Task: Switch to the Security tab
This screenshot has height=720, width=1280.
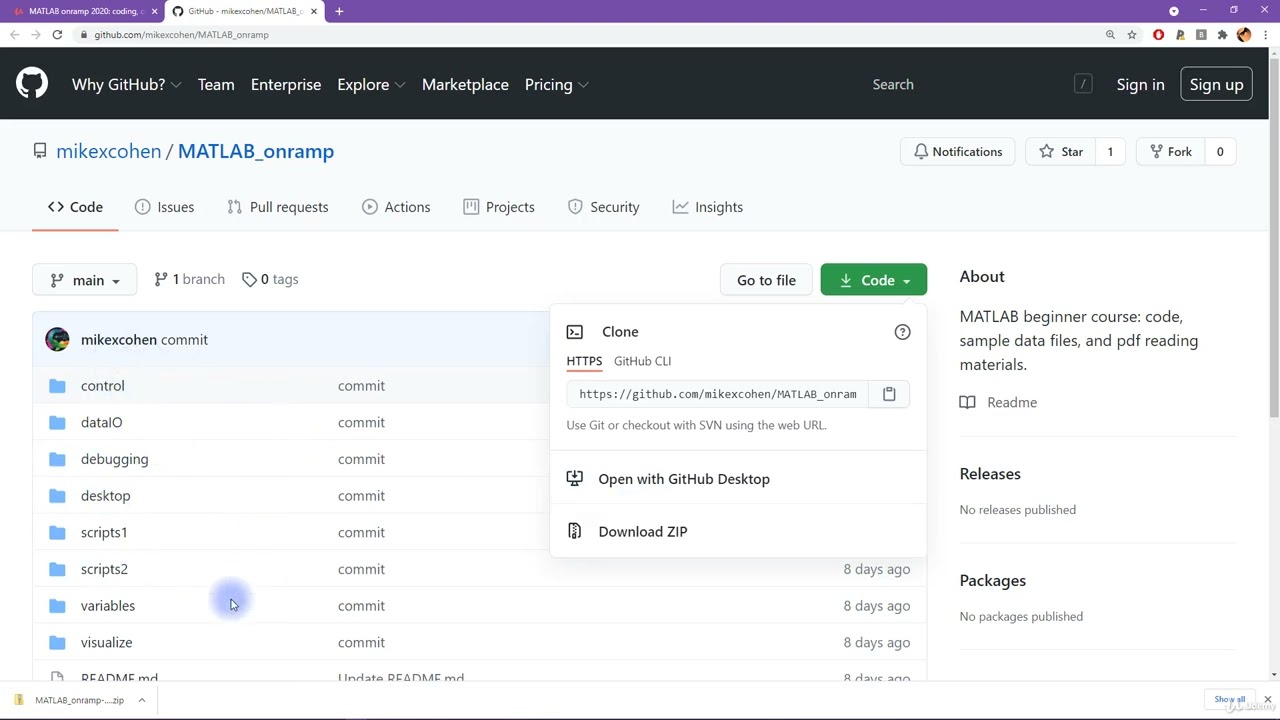Action: pyautogui.click(x=603, y=207)
